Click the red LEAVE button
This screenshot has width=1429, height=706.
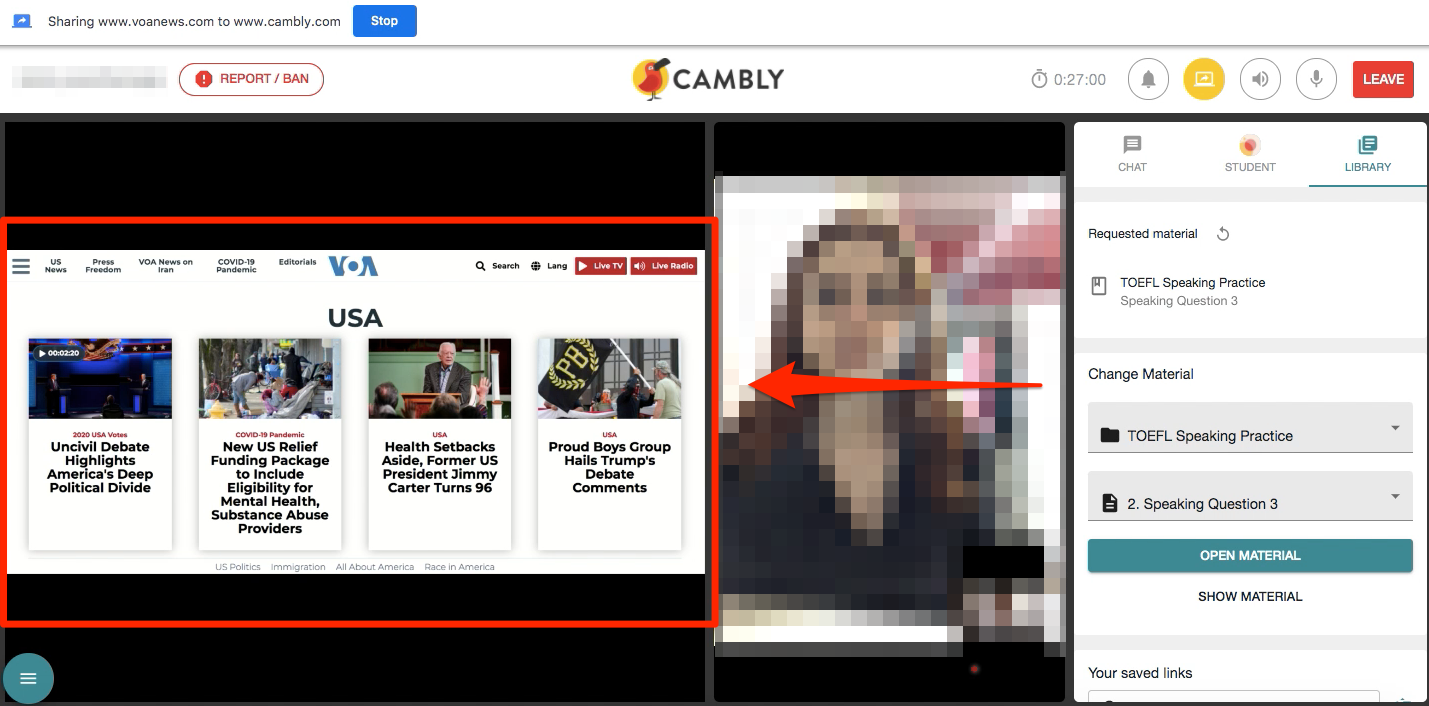point(1383,79)
